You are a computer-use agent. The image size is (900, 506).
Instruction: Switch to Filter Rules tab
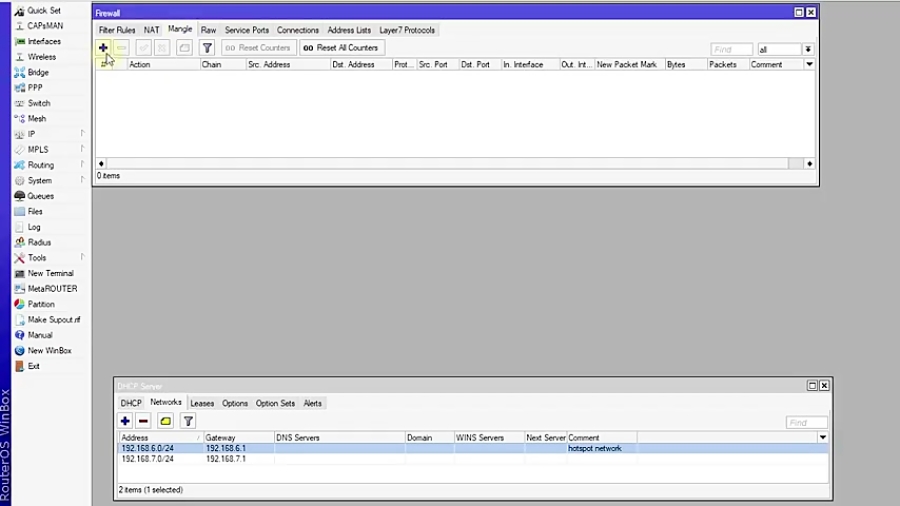[x=117, y=30]
